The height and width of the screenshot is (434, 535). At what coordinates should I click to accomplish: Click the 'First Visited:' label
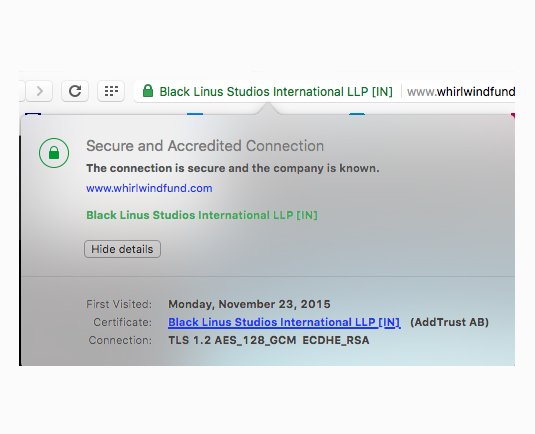click(119, 304)
